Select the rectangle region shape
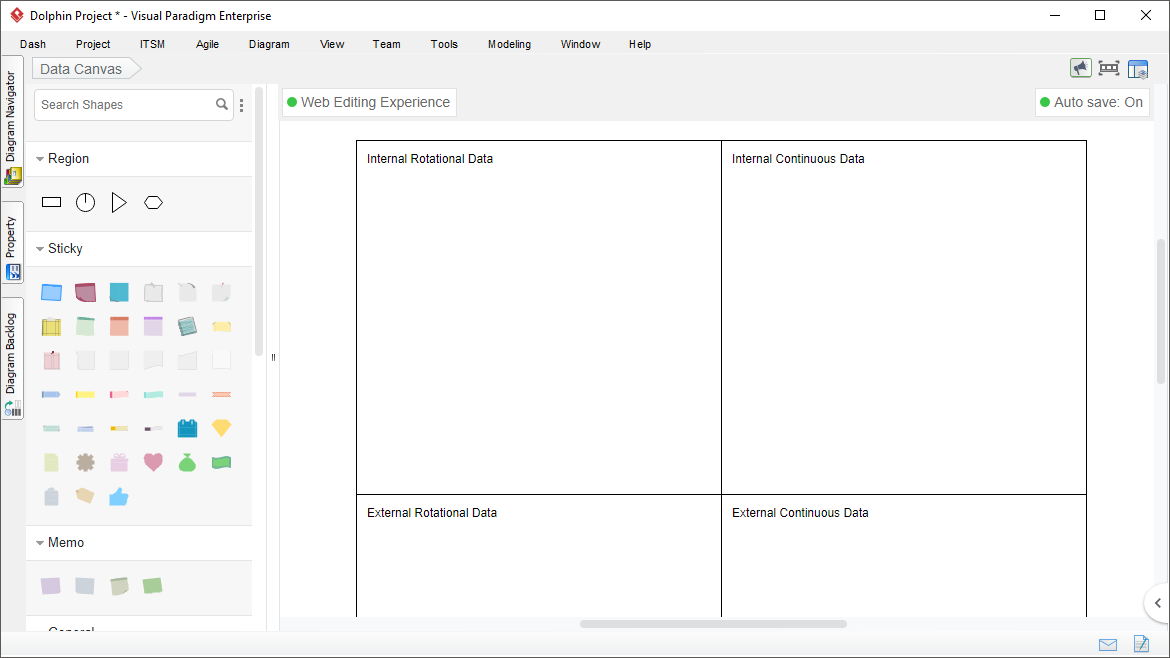This screenshot has height=658, width=1170. coord(51,202)
